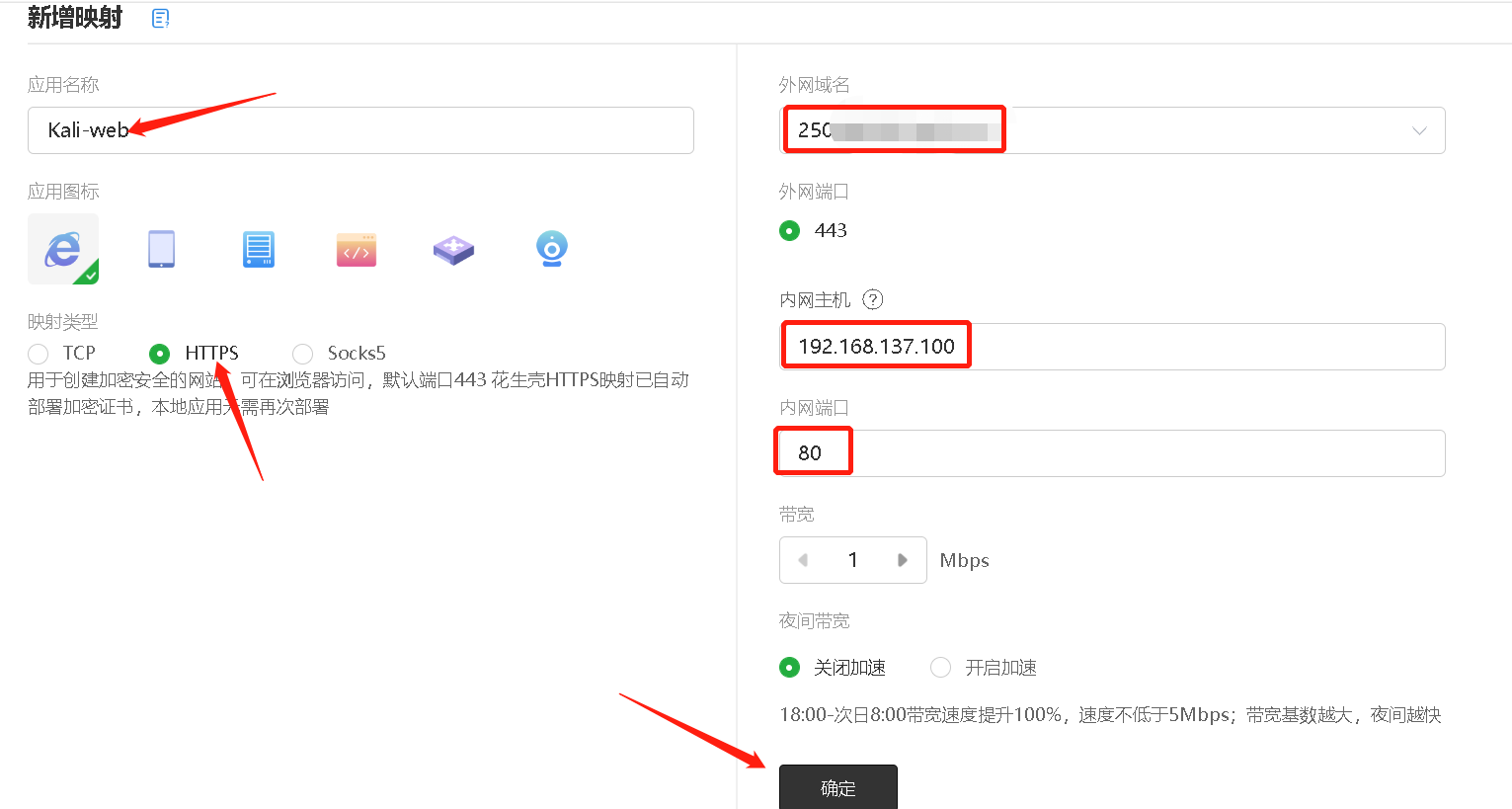Click the Mbps unit label
The height and width of the screenshot is (809, 1512).
pyautogui.click(x=965, y=560)
